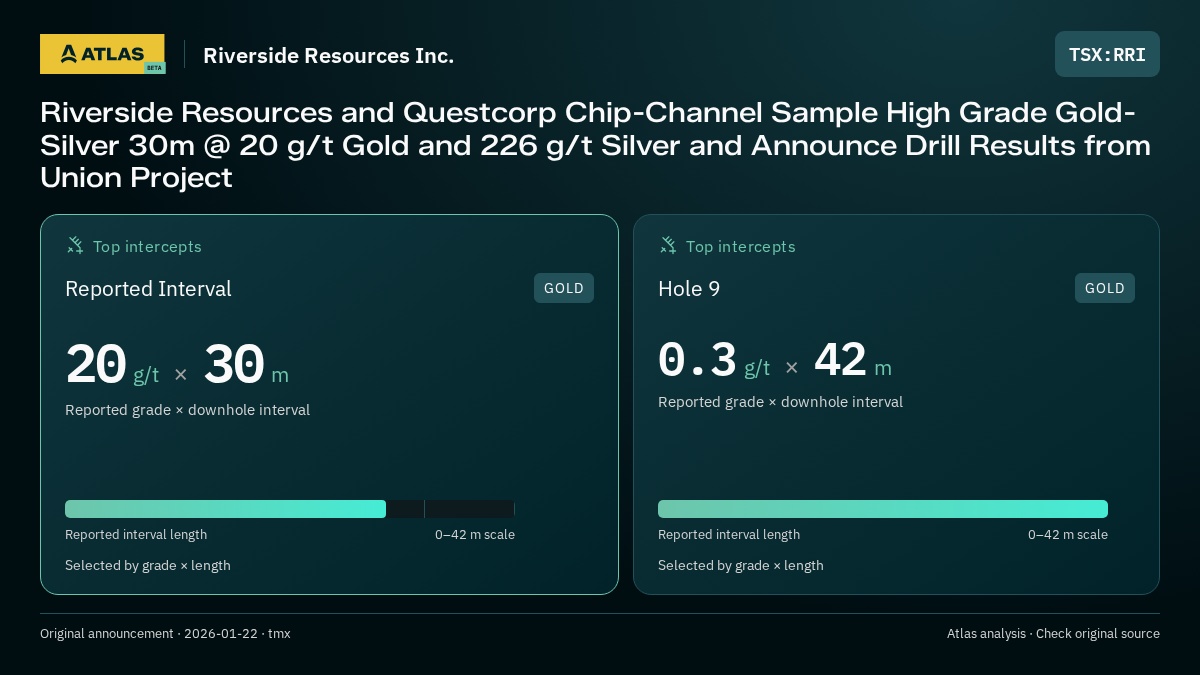Click the Hole 9 interval length bar
Image resolution: width=1200 pixels, height=675 pixels.
coord(883,509)
